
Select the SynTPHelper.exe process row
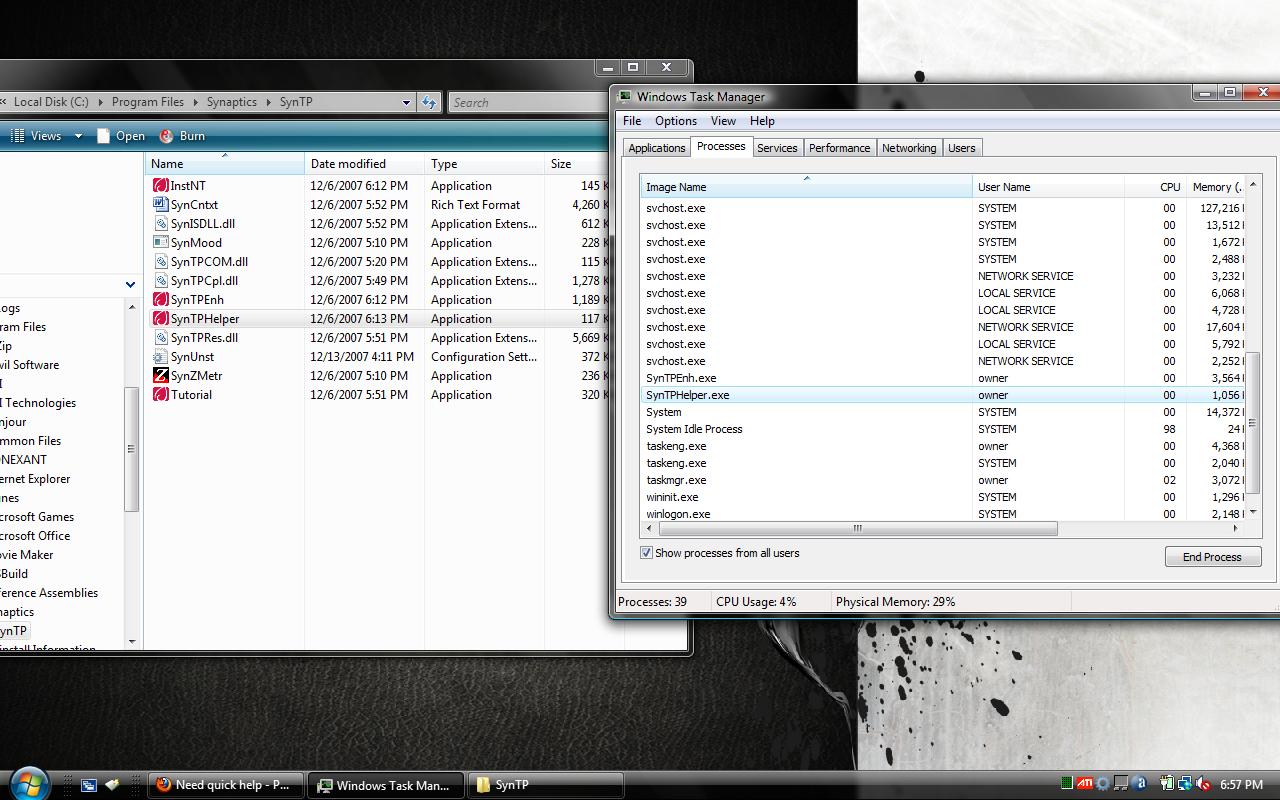(x=943, y=395)
